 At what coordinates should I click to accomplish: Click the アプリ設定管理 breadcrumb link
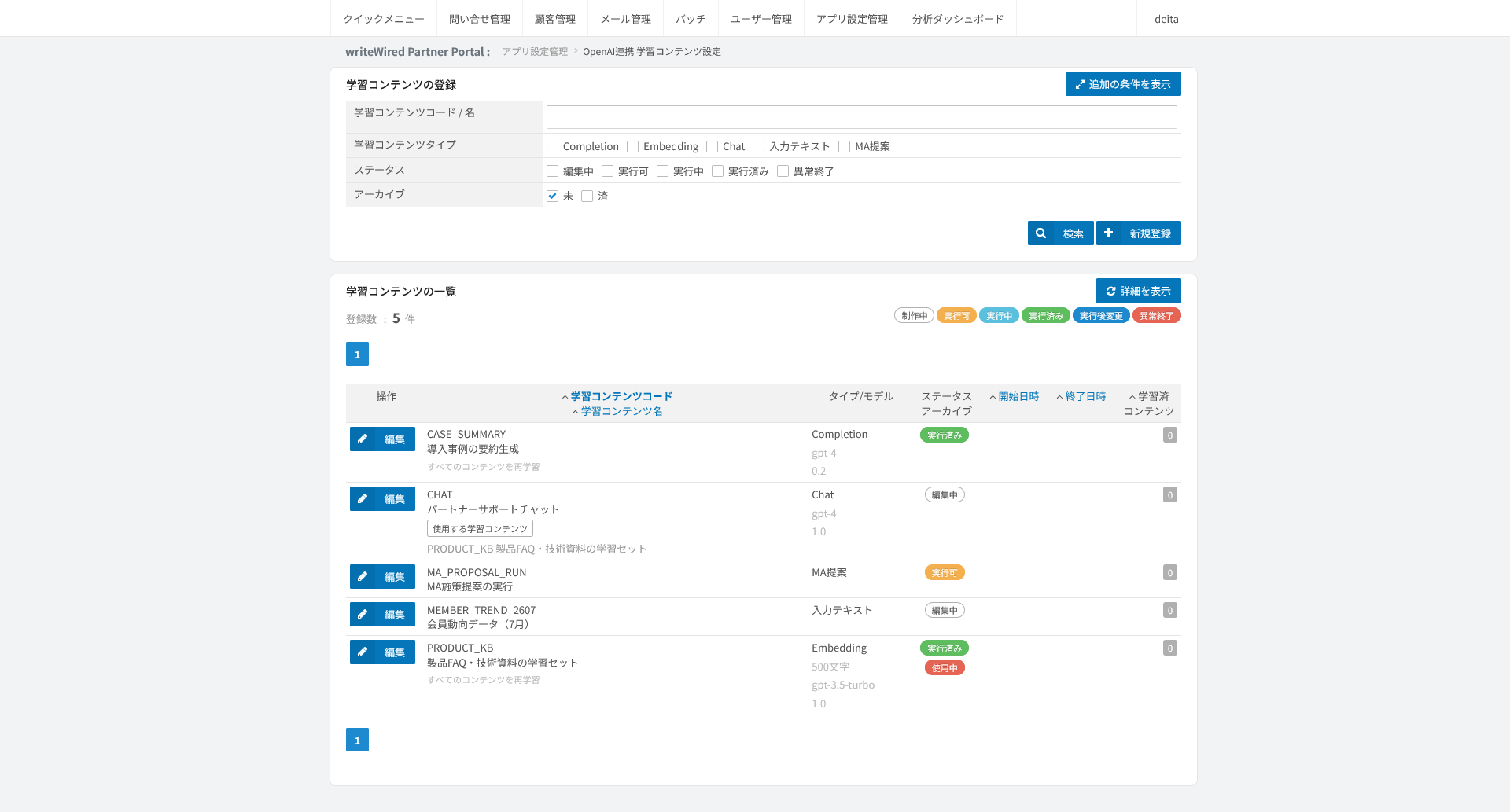[535, 51]
